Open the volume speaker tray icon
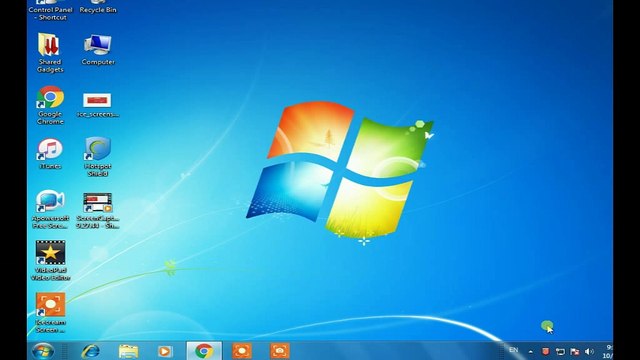This screenshot has height=360, width=640. pos(589,351)
